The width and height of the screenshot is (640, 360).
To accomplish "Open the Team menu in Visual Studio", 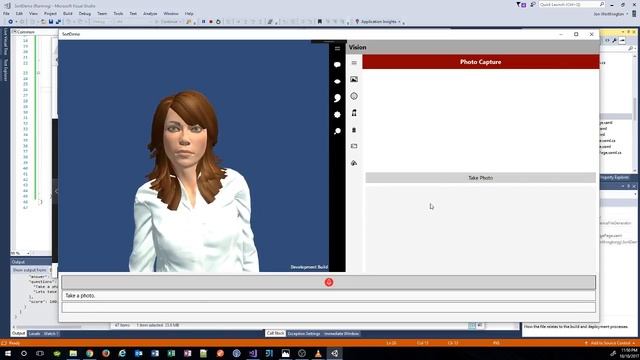I will click(x=102, y=13).
